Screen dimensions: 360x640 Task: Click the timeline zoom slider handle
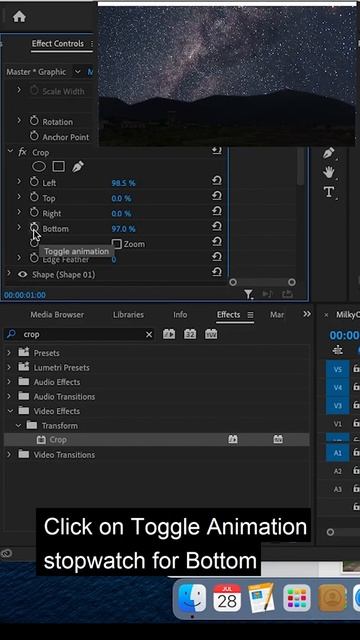tap(330, 532)
